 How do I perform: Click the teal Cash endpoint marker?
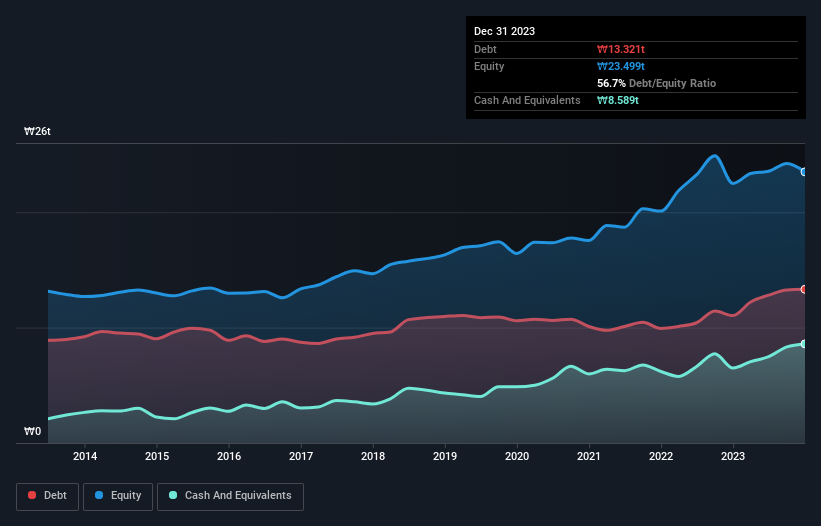[x=804, y=344]
